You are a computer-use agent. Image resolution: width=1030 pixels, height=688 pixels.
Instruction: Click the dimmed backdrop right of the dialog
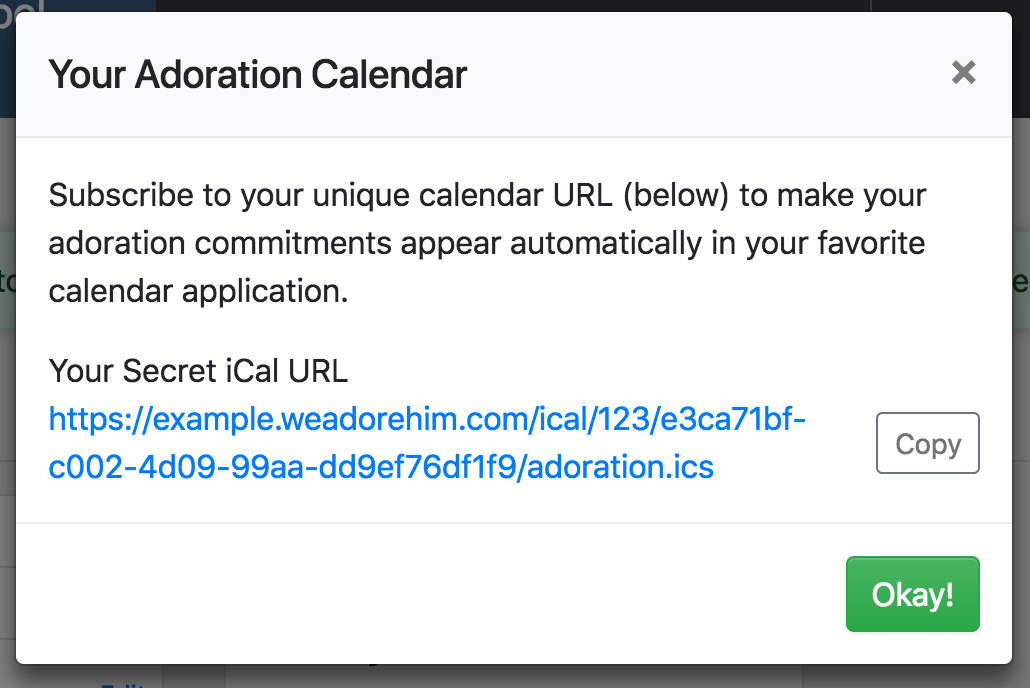tap(1021, 400)
